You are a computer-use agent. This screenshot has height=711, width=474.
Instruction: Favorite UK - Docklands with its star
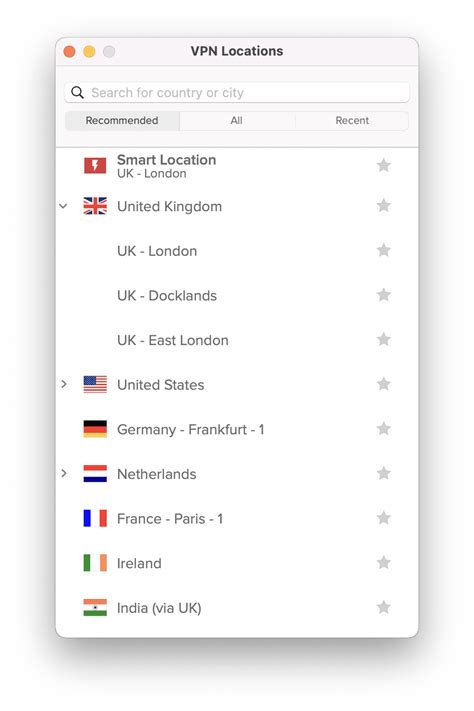coord(384,295)
